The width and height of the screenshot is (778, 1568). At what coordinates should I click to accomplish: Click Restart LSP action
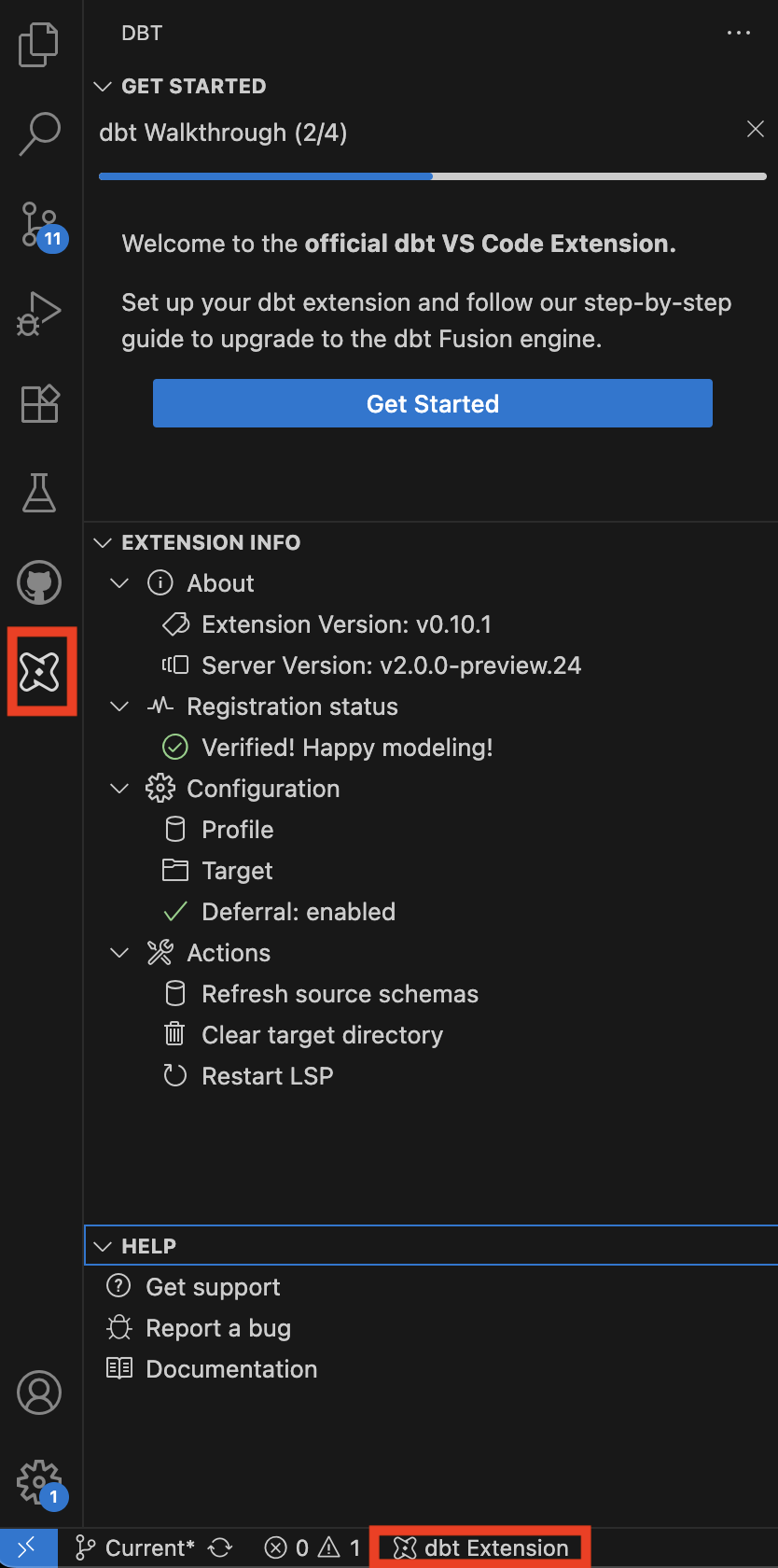pos(267,1076)
